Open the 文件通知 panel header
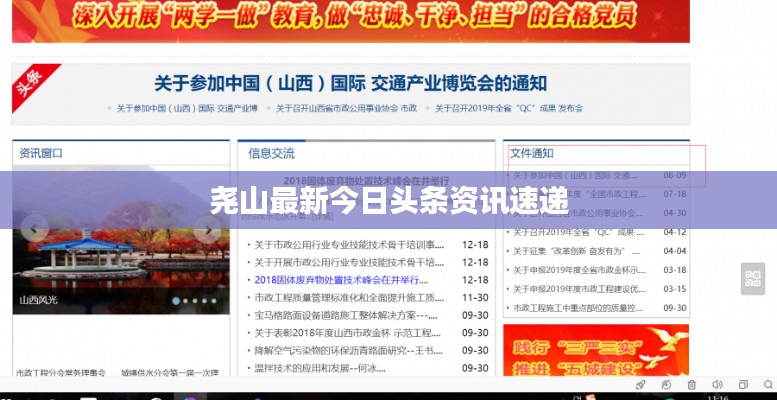This screenshot has width=777, height=400. (x=532, y=153)
